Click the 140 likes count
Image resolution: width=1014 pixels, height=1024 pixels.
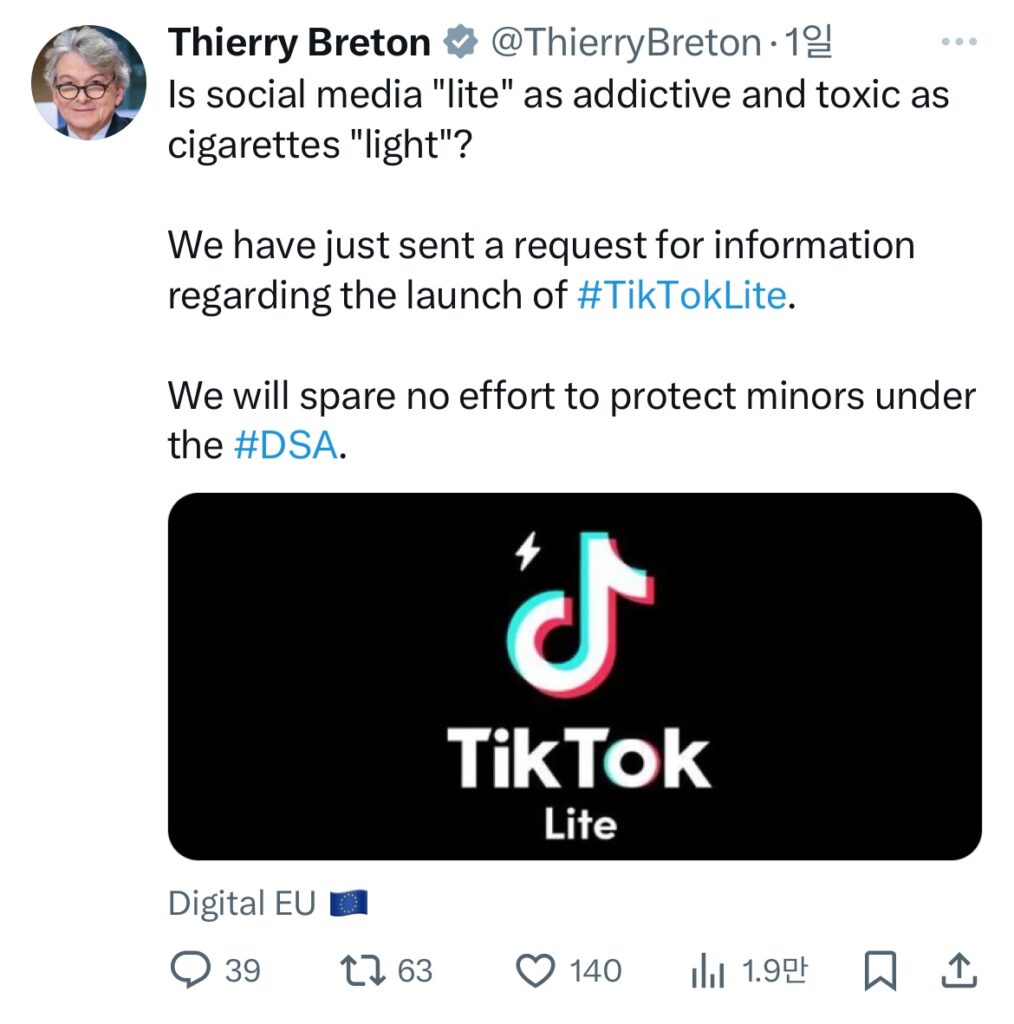595,970
